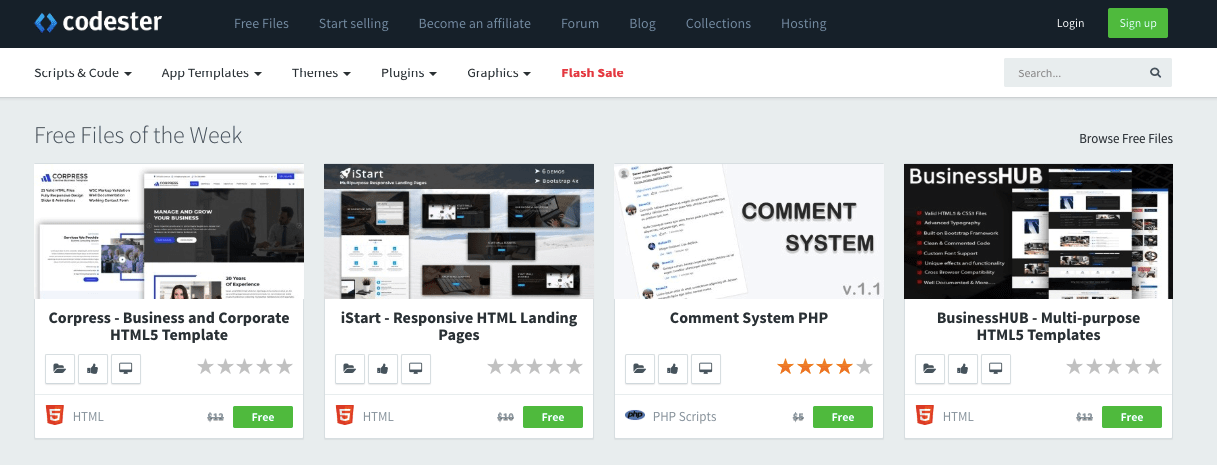Click HTML category label on BusinessHUB card
The width and height of the screenshot is (1217, 465).
pyautogui.click(x=958, y=417)
